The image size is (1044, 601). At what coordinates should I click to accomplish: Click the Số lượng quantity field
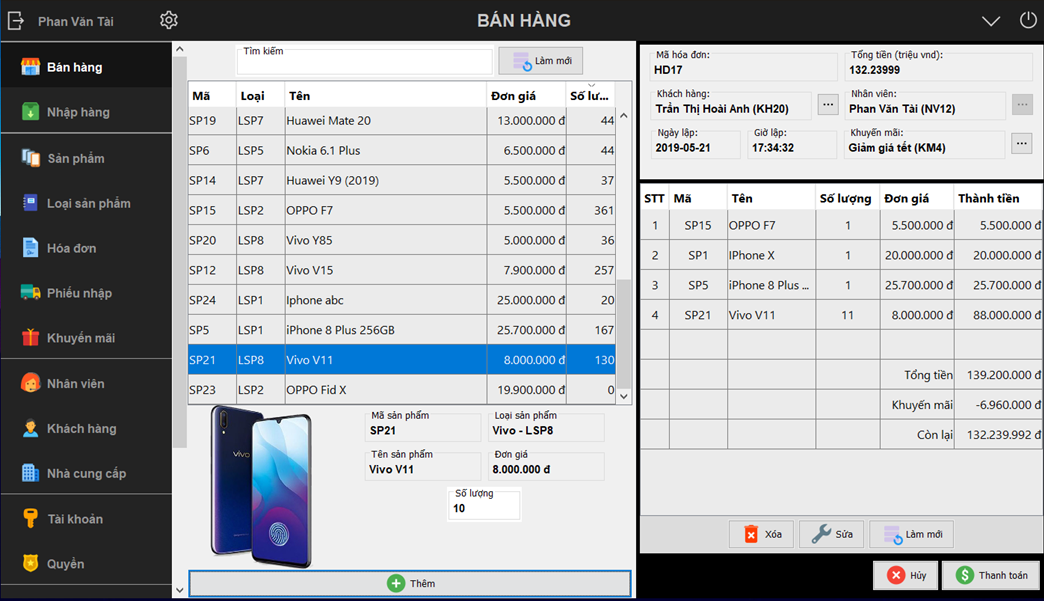(x=484, y=508)
